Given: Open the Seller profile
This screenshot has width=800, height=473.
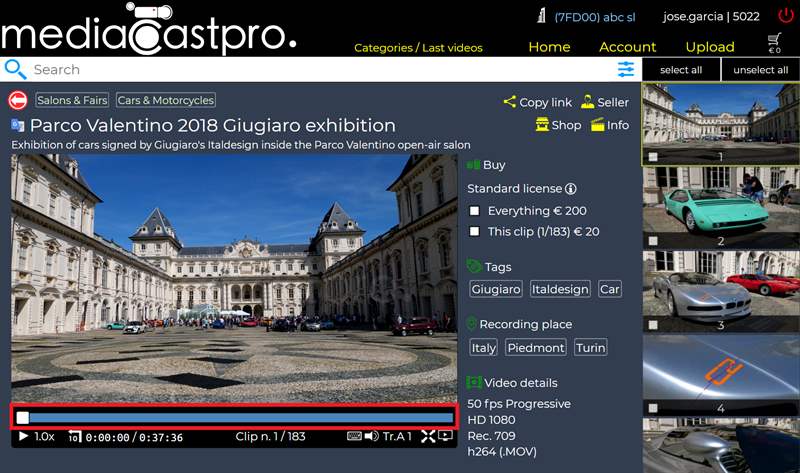Looking at the screenshot, I should pyautogui.click(x=605, y=102).
